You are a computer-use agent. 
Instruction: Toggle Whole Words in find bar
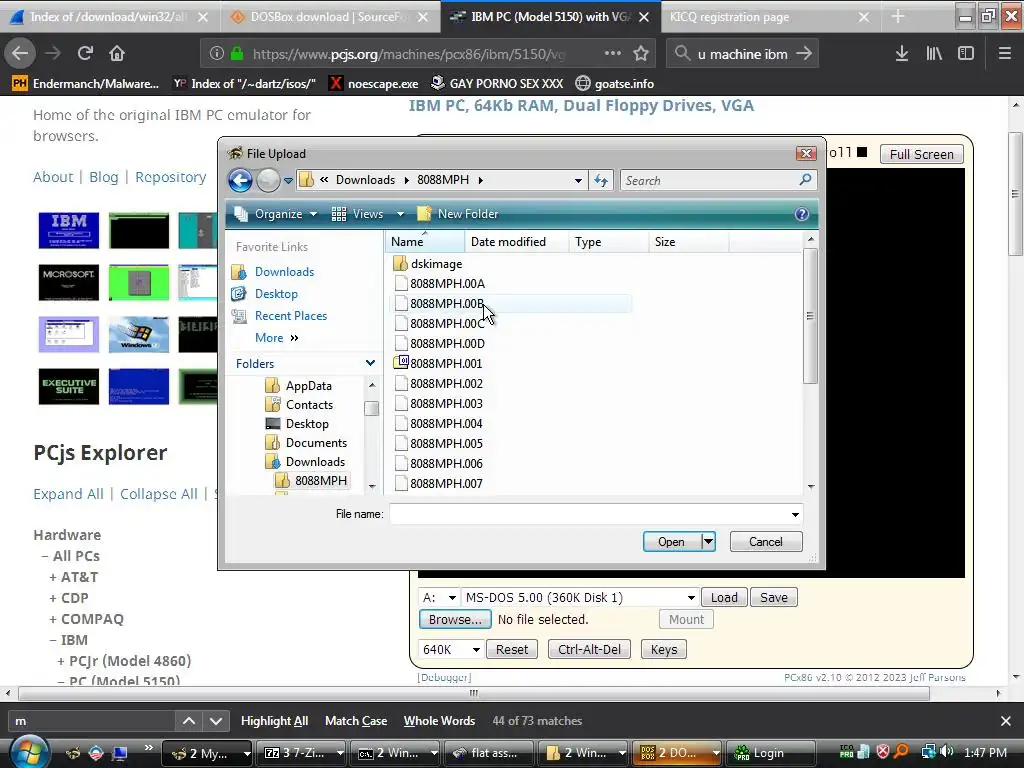[x=439, y=721]
